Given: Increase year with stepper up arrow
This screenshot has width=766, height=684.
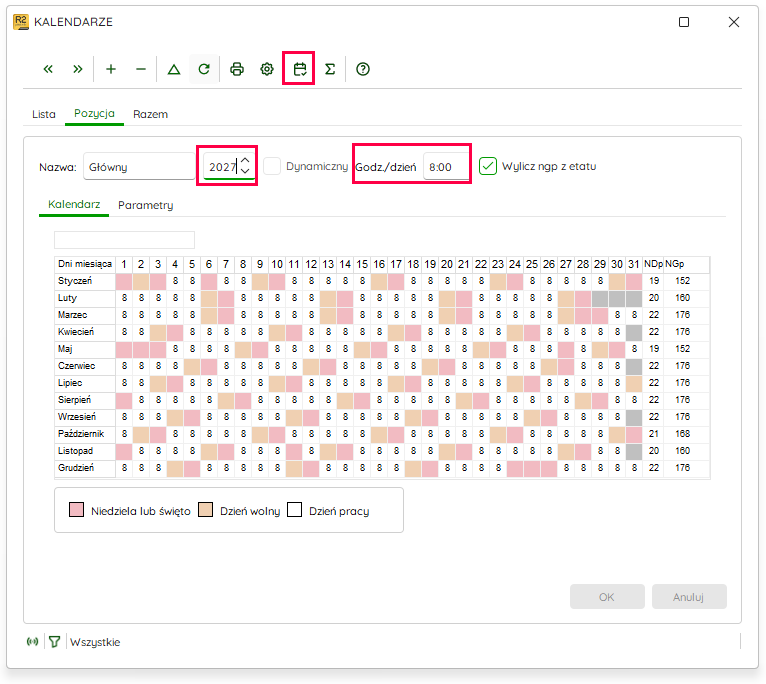Looking at the screenshot, I should click(245, 161).
